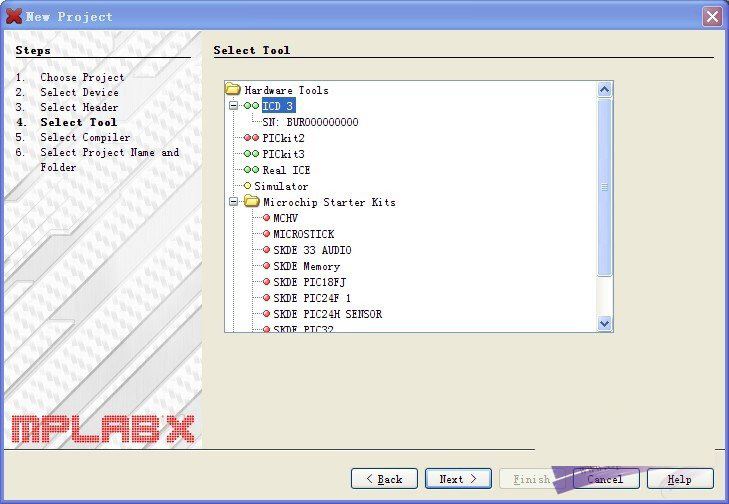
Task: Select the MICROSTICK starter kit
Action: (304, 234)
